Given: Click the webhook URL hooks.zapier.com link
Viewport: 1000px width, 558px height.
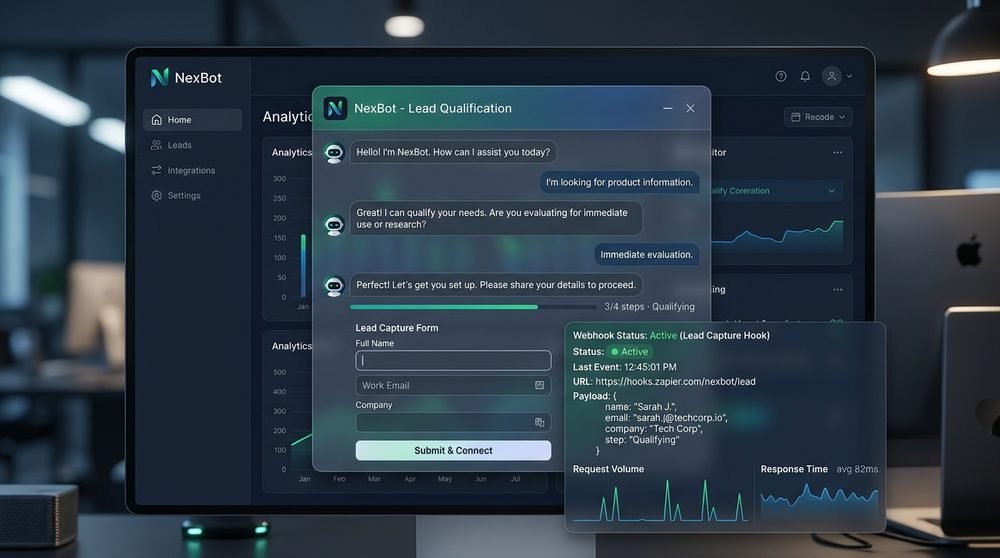Looking at the screenshot, I should (x=675, y=381).
